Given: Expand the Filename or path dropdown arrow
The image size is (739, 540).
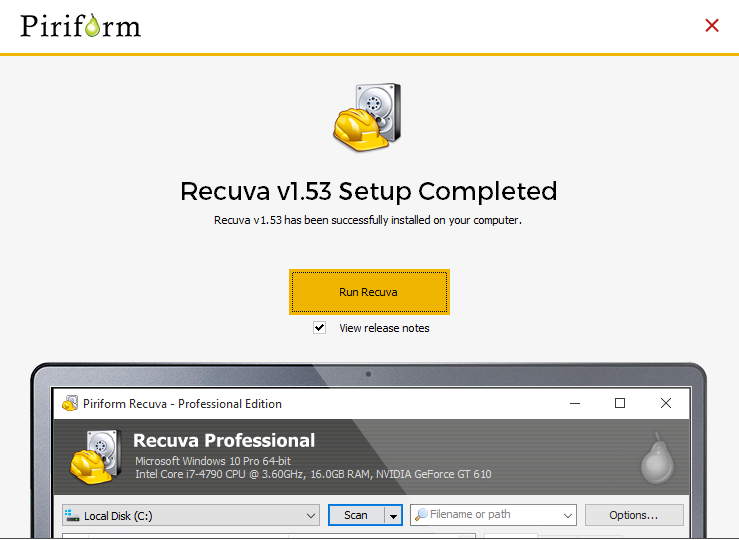Looking at the screenshot, I should (x=568, y=515).
